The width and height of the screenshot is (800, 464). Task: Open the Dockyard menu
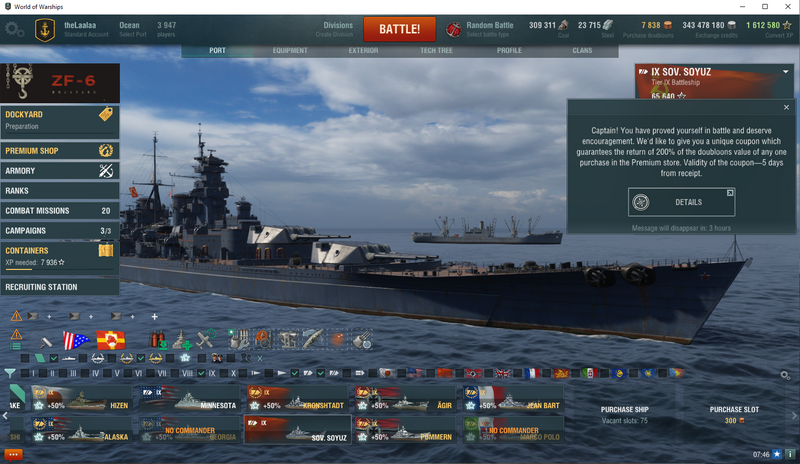click(x=60, y=123)
